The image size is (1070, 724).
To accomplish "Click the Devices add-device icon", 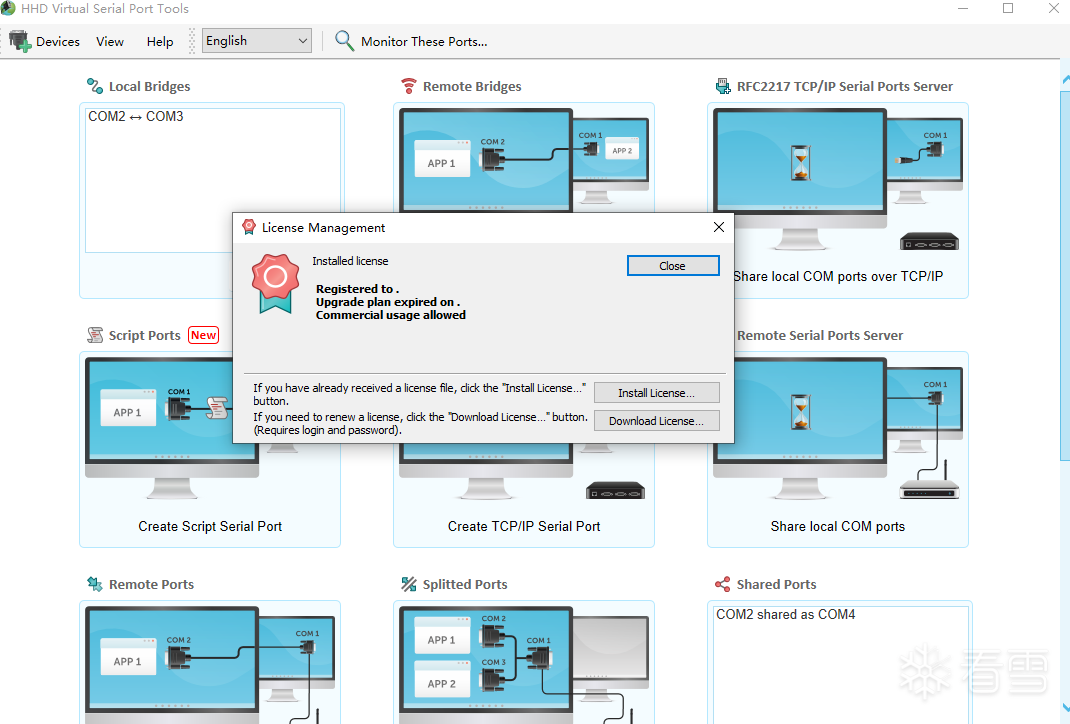I will click(20, 41).
